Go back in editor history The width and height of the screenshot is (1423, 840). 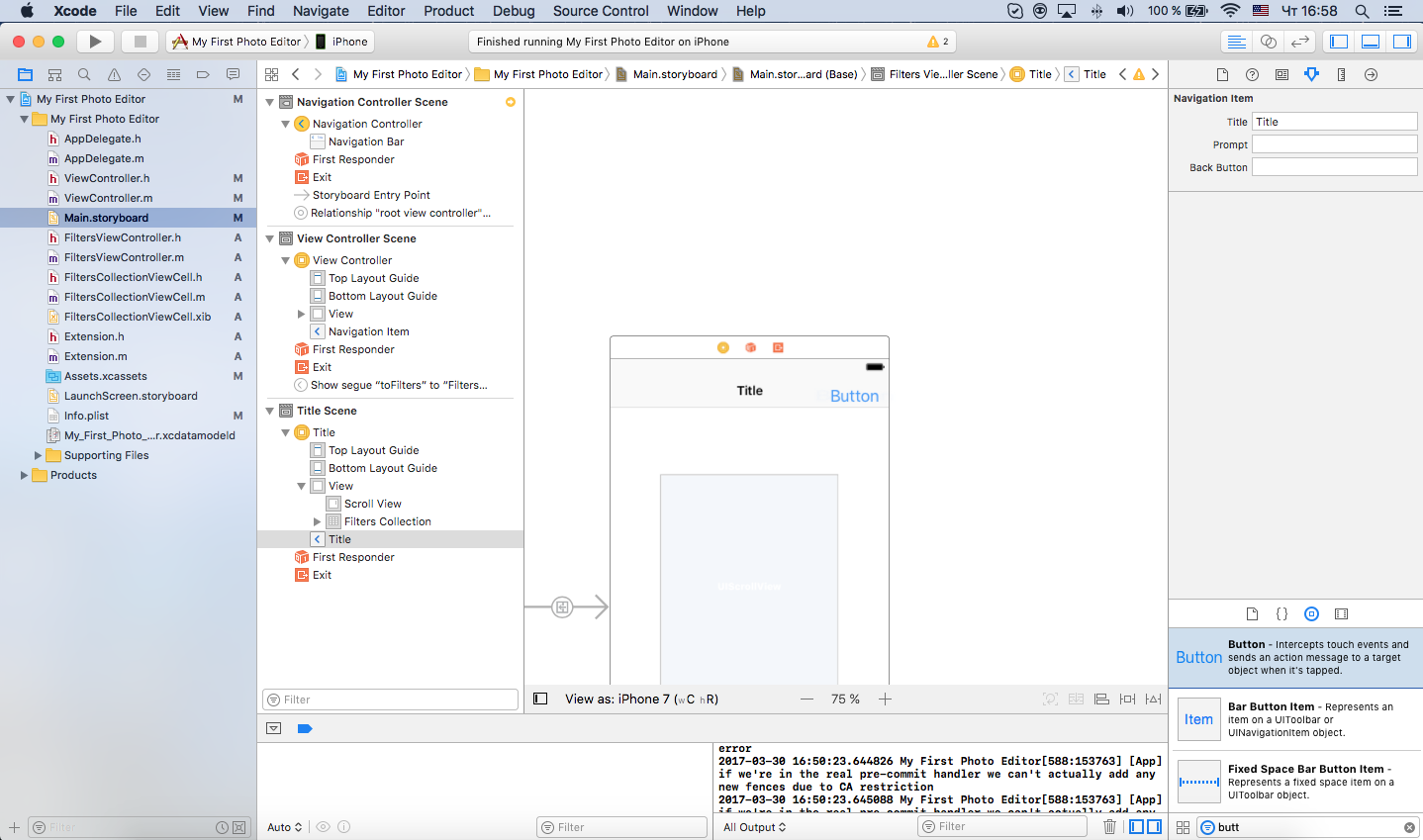pos(295,74)
